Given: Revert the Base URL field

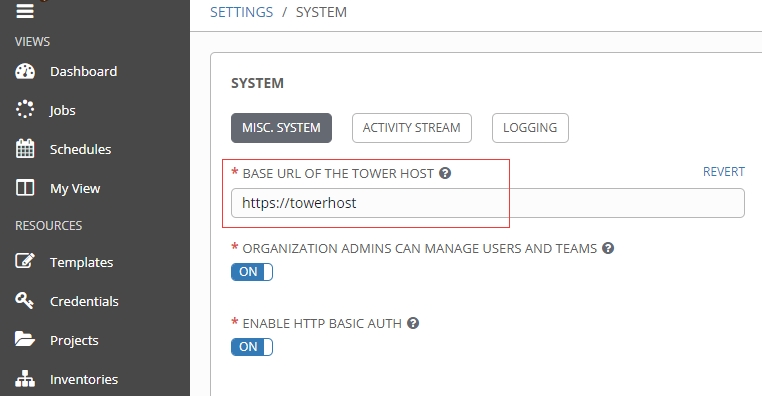Looking at the screenshot, I should [724, 172].
